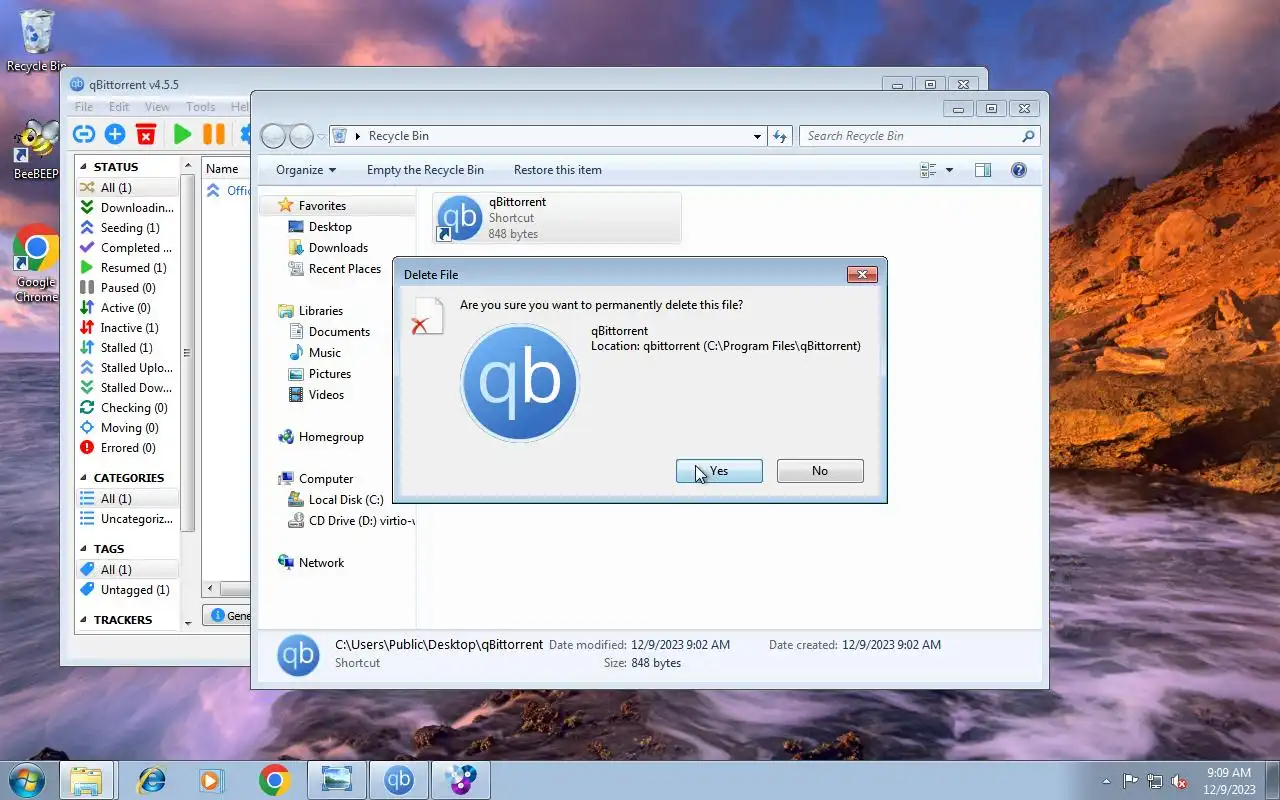This screenshot has width=1280, height=800.
Task: Click the muted volume tray icon
Action: pyautogui.click(x=1179, y=781)
